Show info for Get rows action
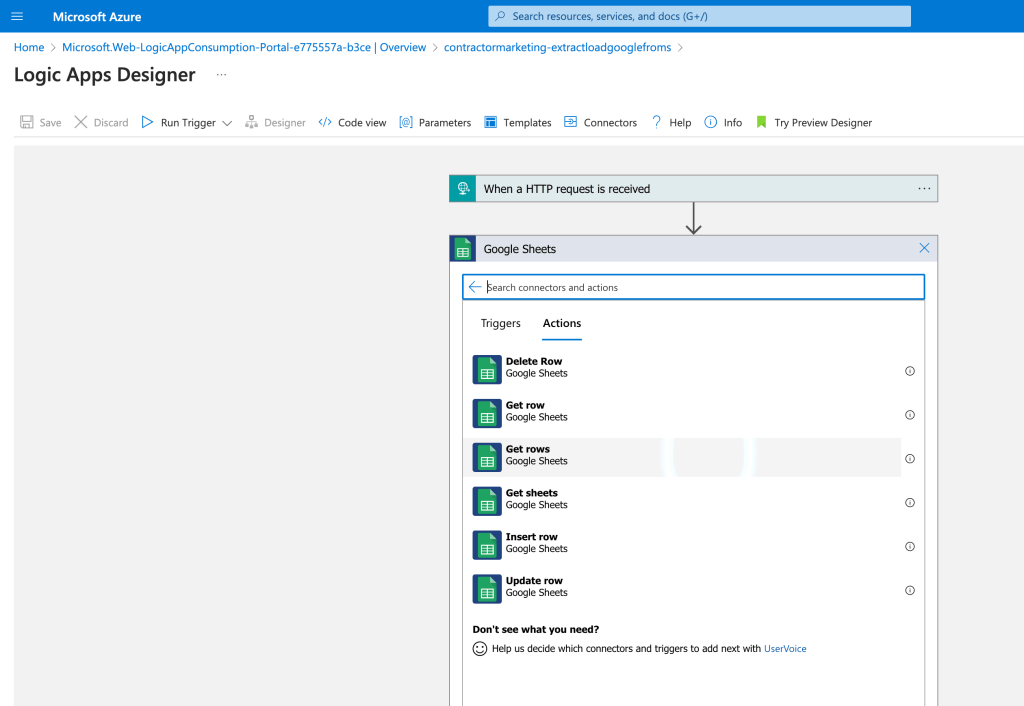Image resolution: width=1024 pixels, height=706 pixels. point(910,458)
